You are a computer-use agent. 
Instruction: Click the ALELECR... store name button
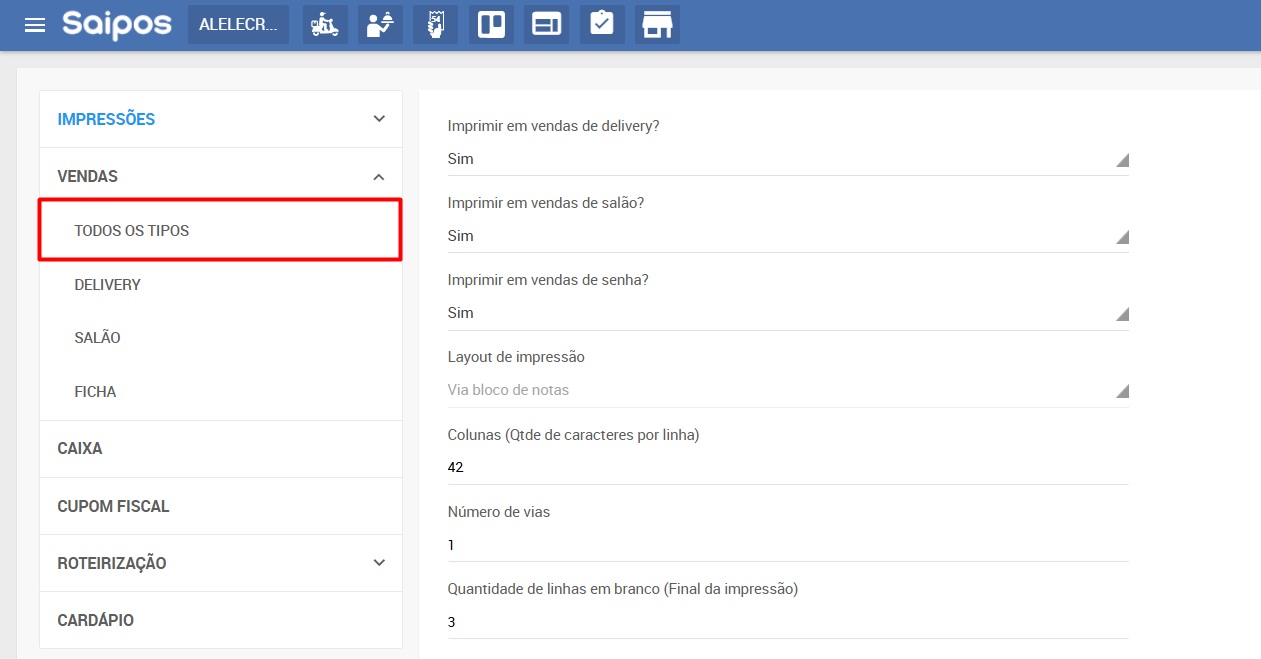point(238,25)
